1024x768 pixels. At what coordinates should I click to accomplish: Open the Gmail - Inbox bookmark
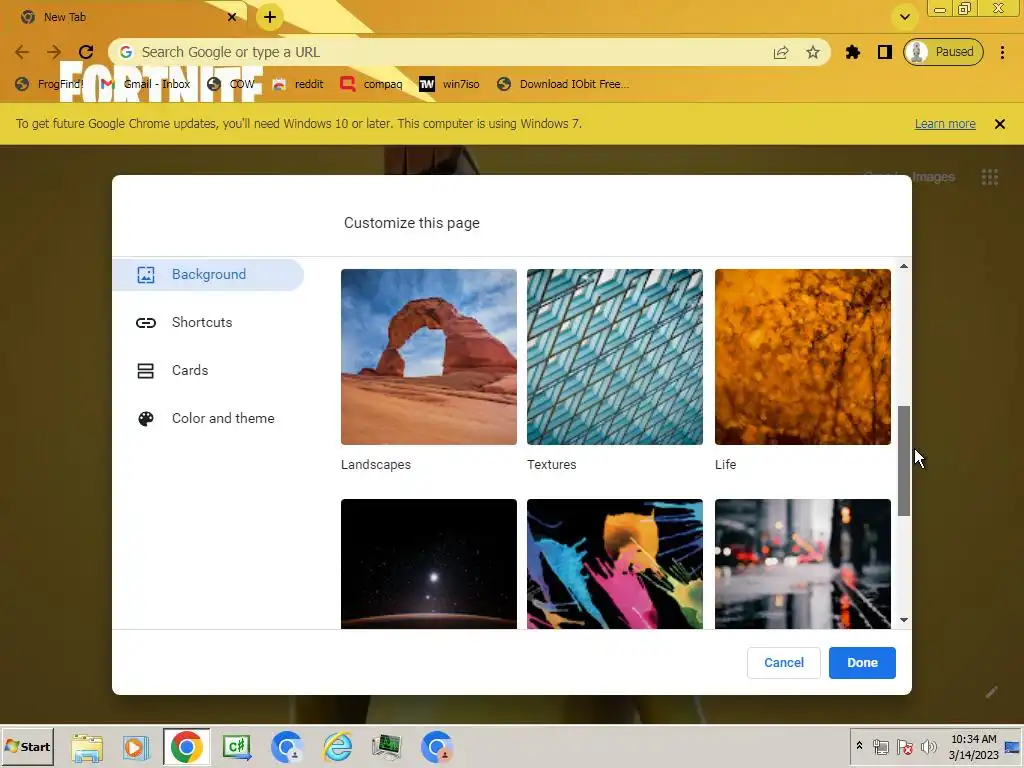coord(145,84)
